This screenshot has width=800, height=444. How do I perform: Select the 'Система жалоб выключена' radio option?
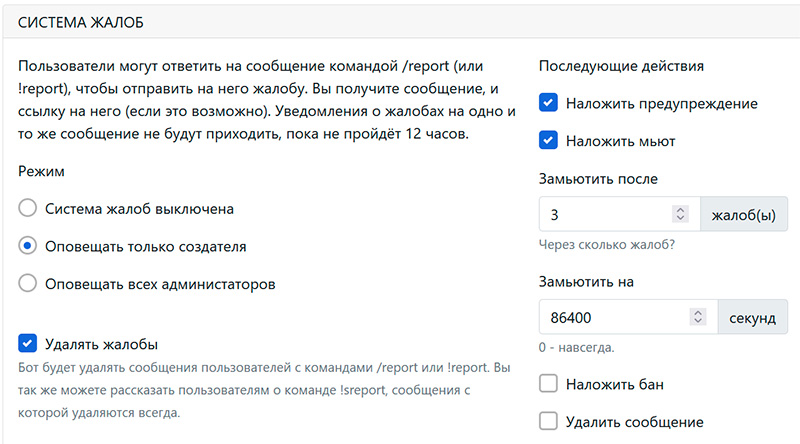28,209
